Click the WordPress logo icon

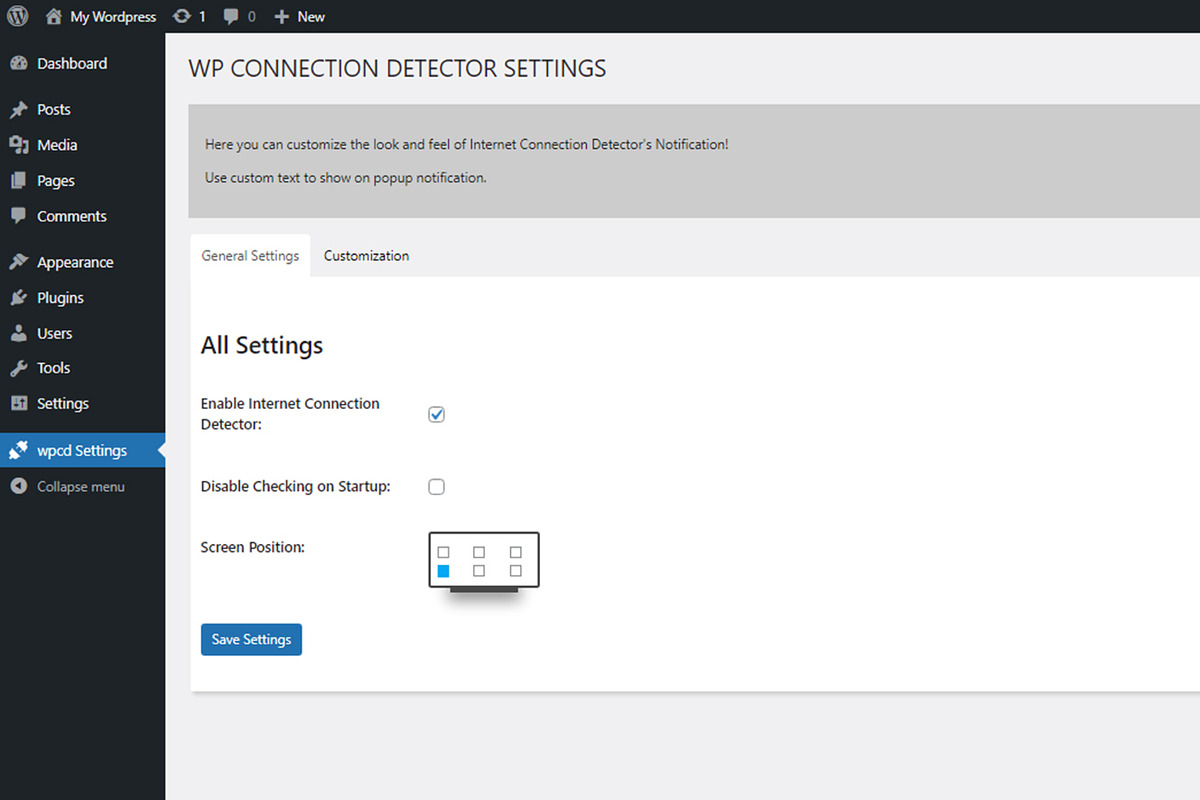point(18,16)
